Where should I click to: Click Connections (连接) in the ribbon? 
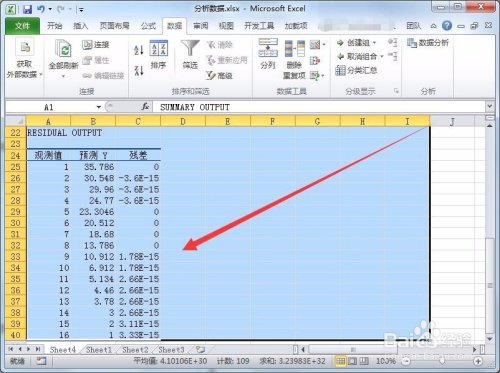(x=96, y=45)
